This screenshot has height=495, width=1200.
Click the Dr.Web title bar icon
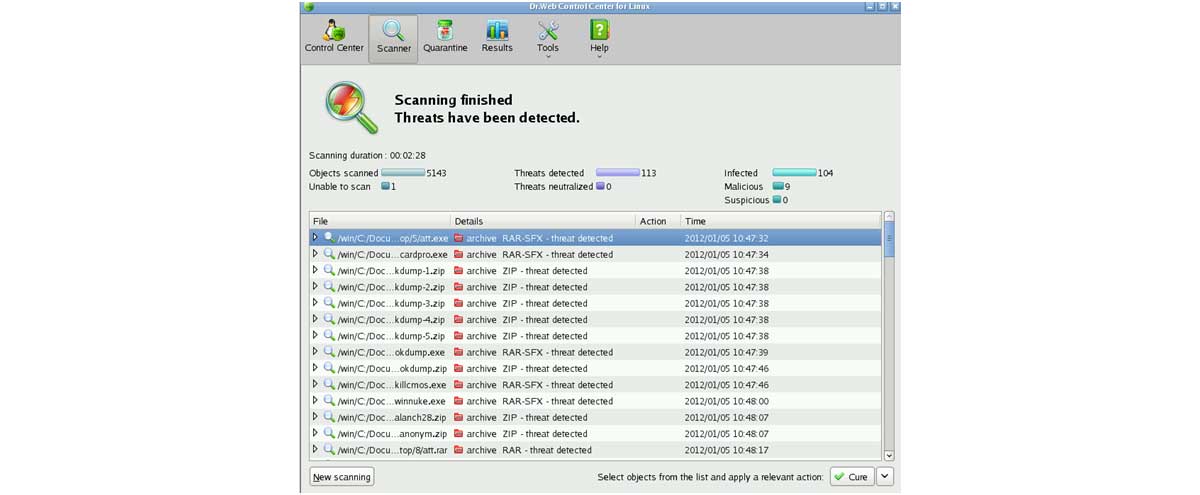pos(309,6)
